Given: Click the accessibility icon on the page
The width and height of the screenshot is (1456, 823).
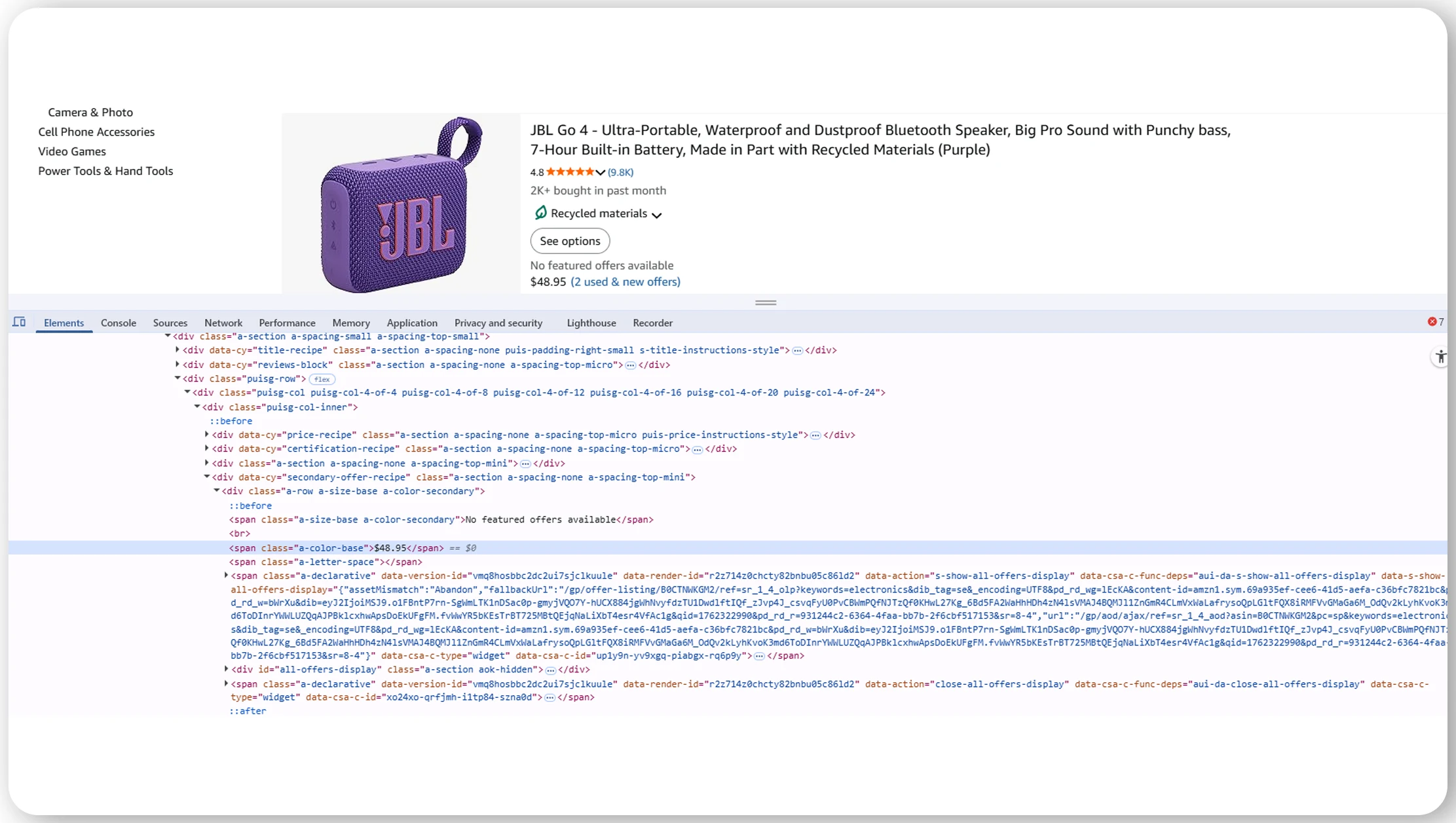Looking at the screenshot, I should click(x=1440, y=356).
